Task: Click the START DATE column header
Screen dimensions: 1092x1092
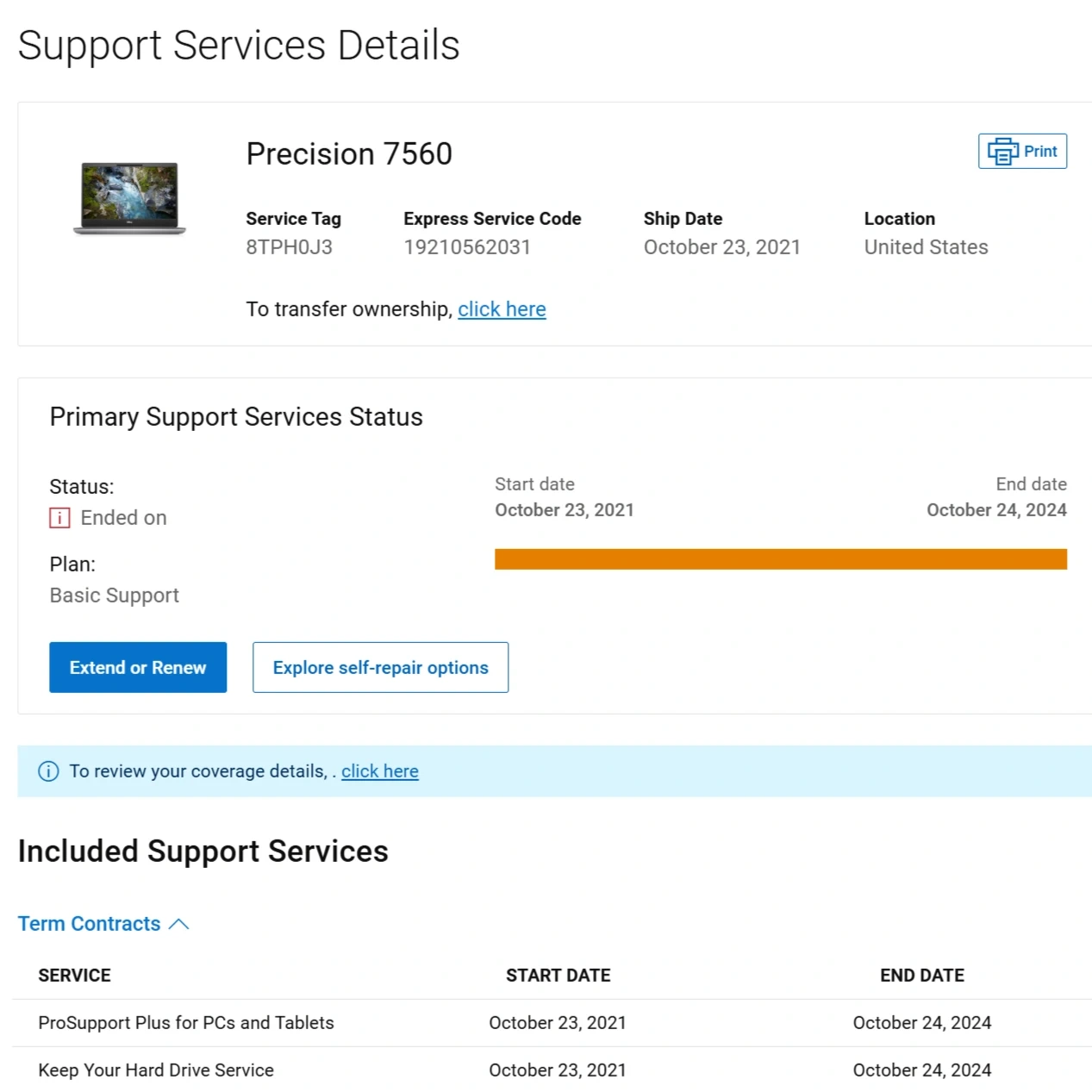Action: coord(558,976)
